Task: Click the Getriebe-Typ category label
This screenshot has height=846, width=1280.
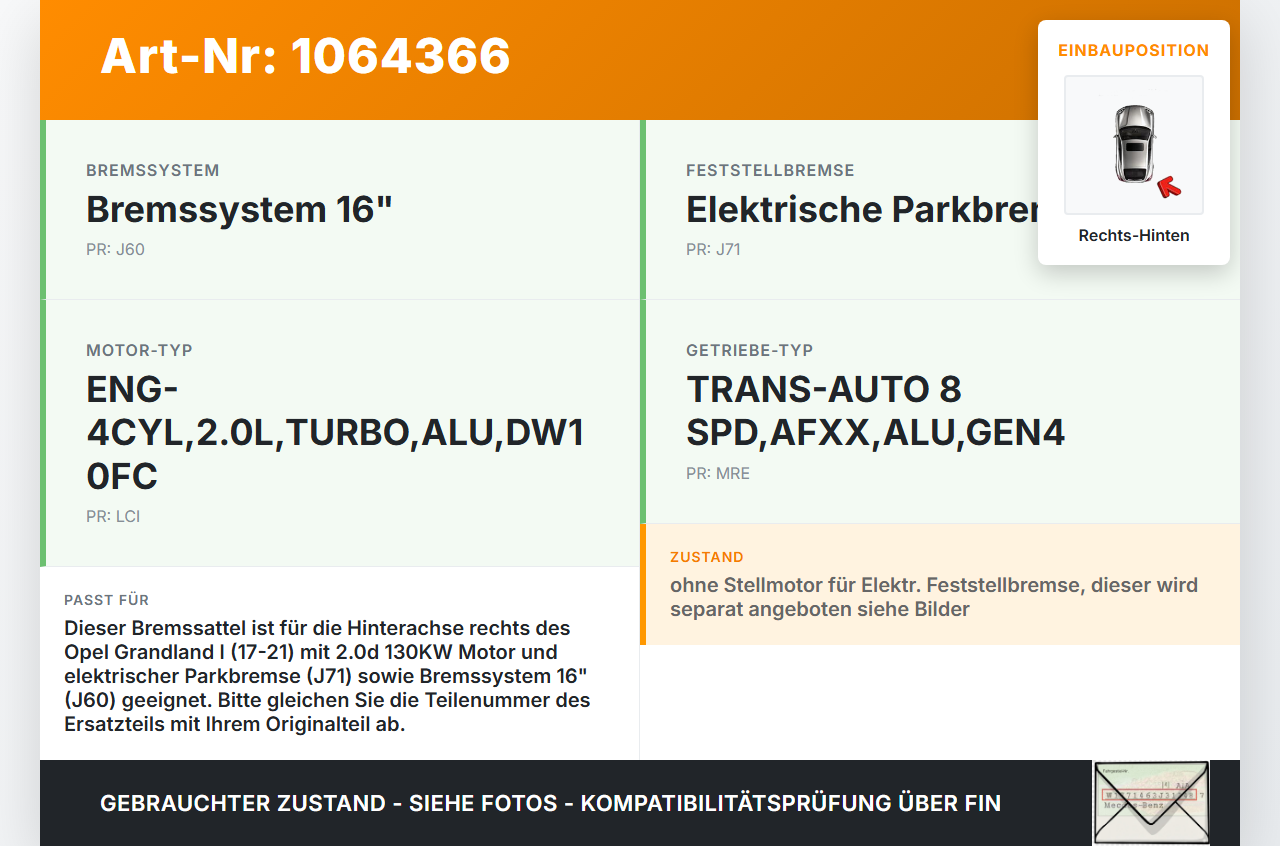Action: [750, 351]
